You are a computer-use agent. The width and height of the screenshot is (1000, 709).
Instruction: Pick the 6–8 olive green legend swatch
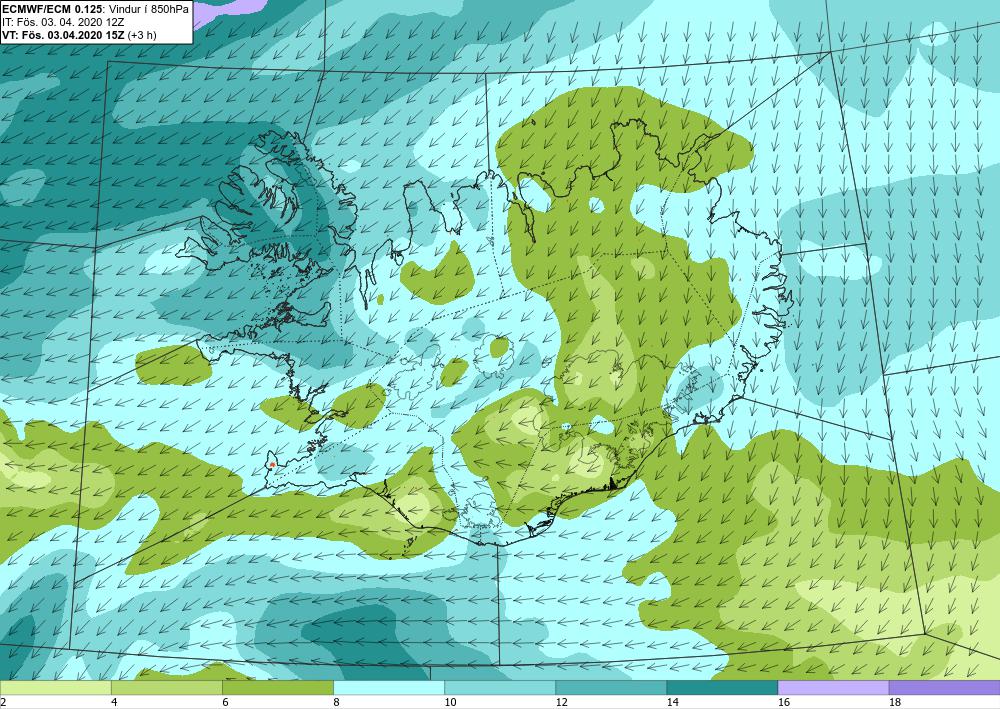pos(277,687)
